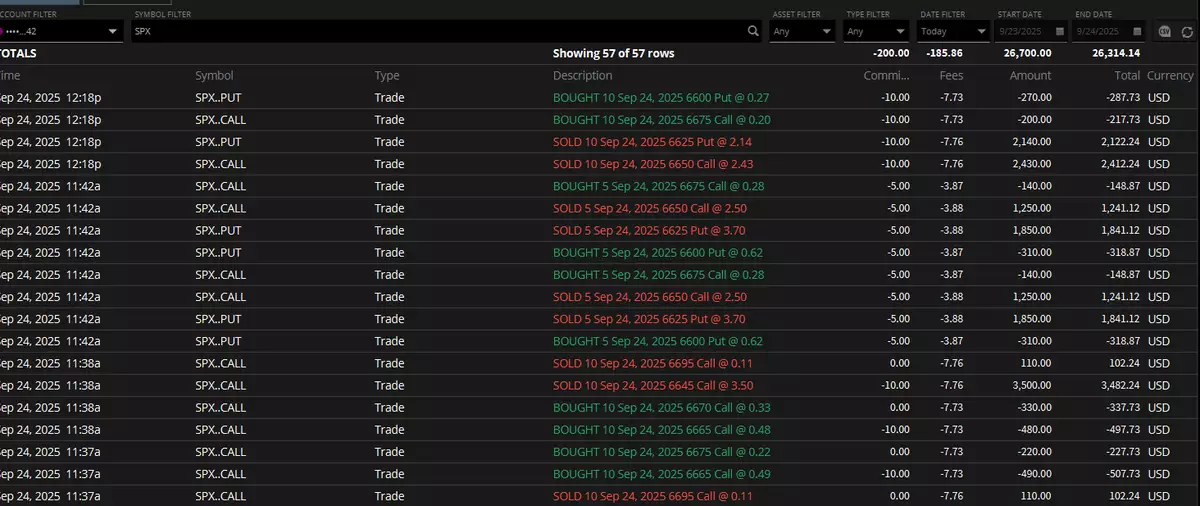
Task: Click the search magnifier in Symbol Filter
Action: 754,32
